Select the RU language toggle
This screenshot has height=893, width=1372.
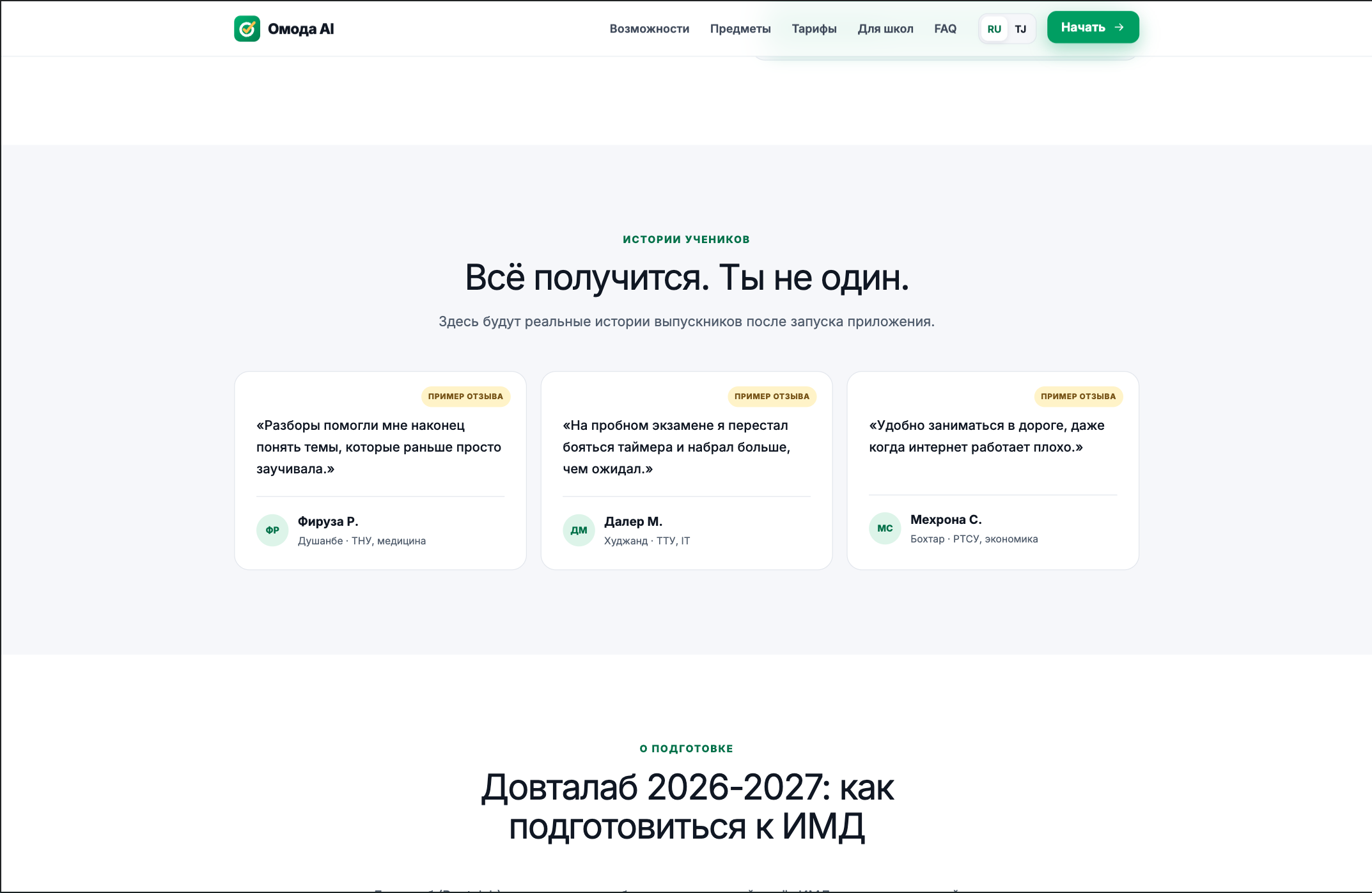point(994,29)
